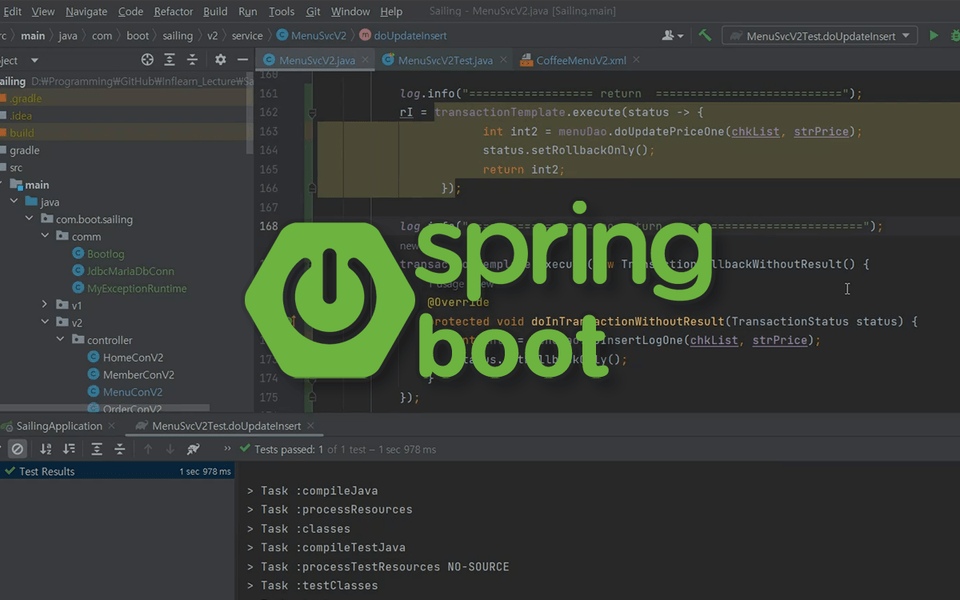Image resolution: width=960 pixels, height=600 pixels.
Task: Click the service breadcrumb
Action: point(247,36)
